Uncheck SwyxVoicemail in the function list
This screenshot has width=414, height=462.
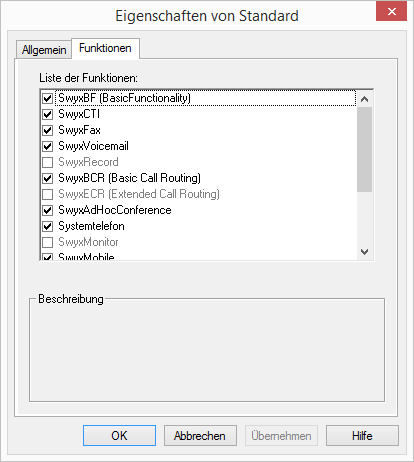48,146
